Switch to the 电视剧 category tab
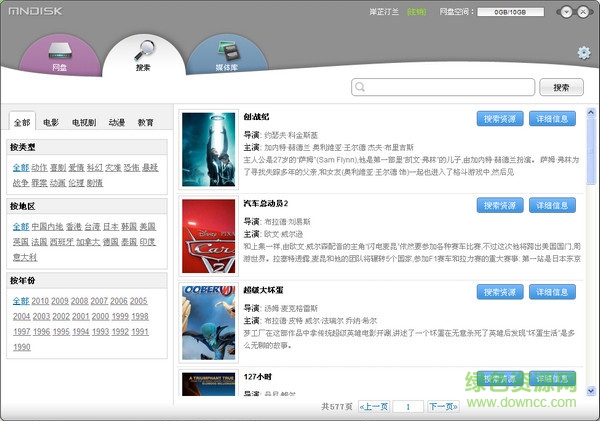Viewport: 600px width, 421px height. click(x=84, y=123)
